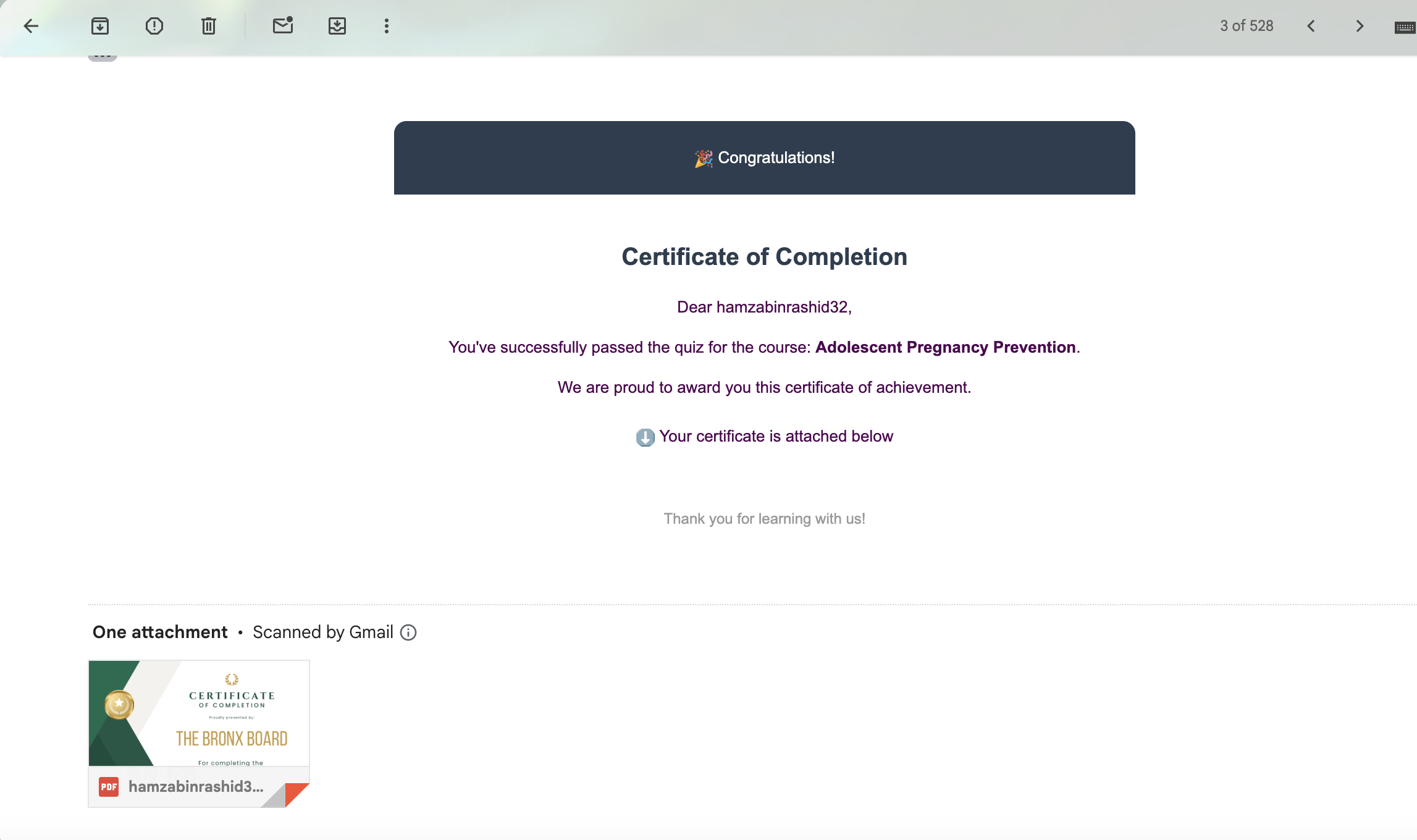The width and height of the screenshot is (1417, 840).
Task: Click the info icon beside Scanned by Gmail
Action: click(x=408, y=632)
